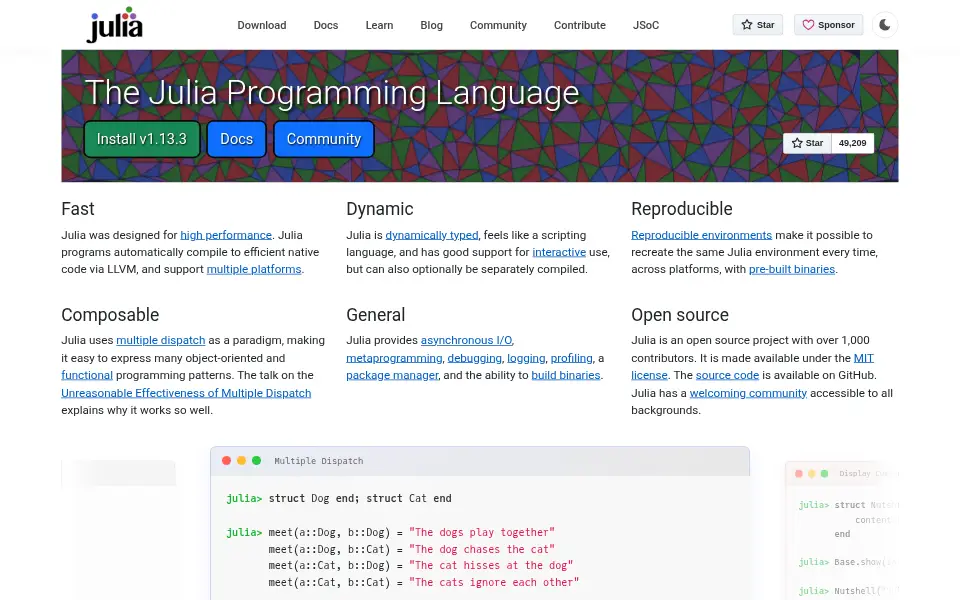This screenshot has height=600, width=960.
Task: Follow the "multiple platforms" link
Action: coord(253,269)
